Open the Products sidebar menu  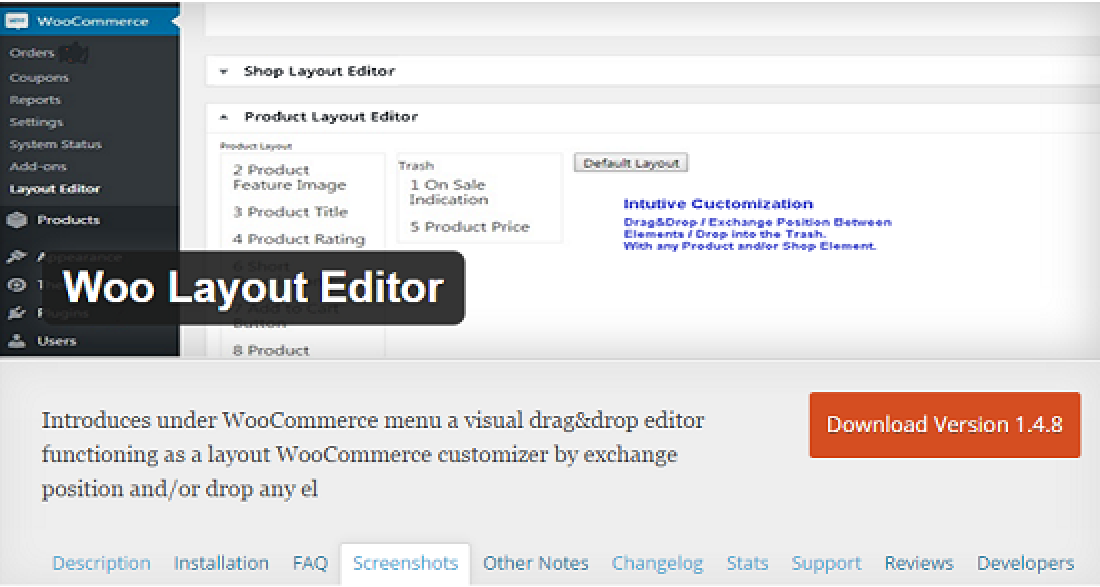point(68,220)
